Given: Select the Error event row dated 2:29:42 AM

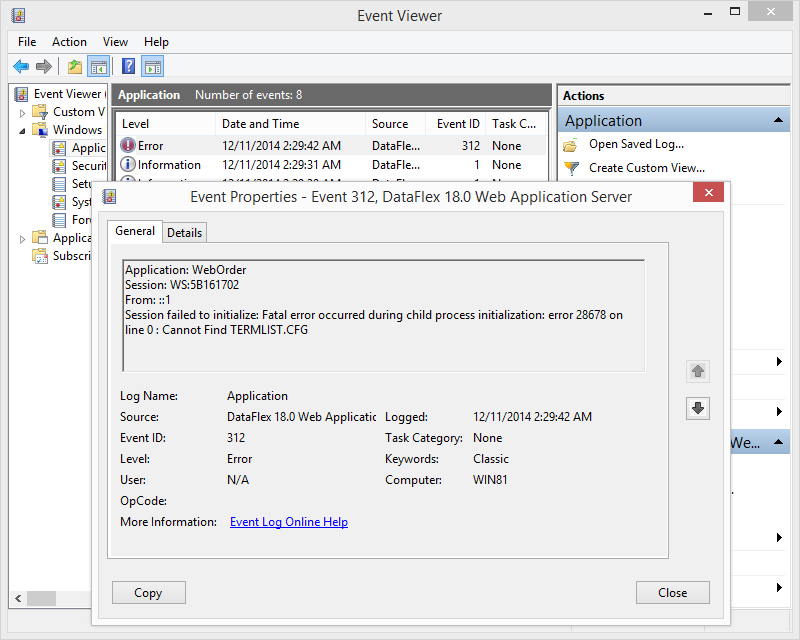Looking at the screenshot, I should coord(332,145).
